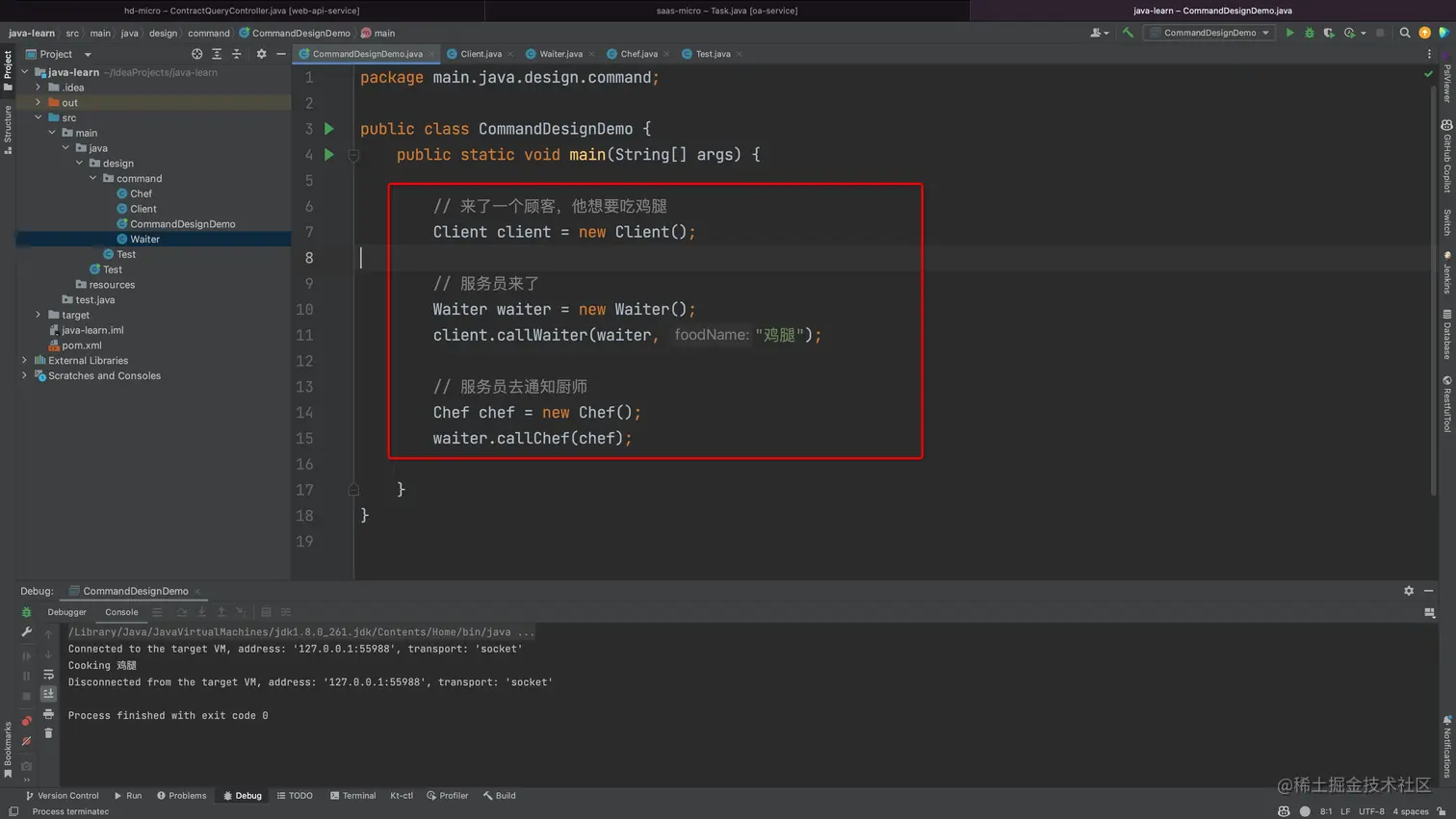Rerun debug session with green bug icon
The image size is (1456, 819).
pos(26,612)
